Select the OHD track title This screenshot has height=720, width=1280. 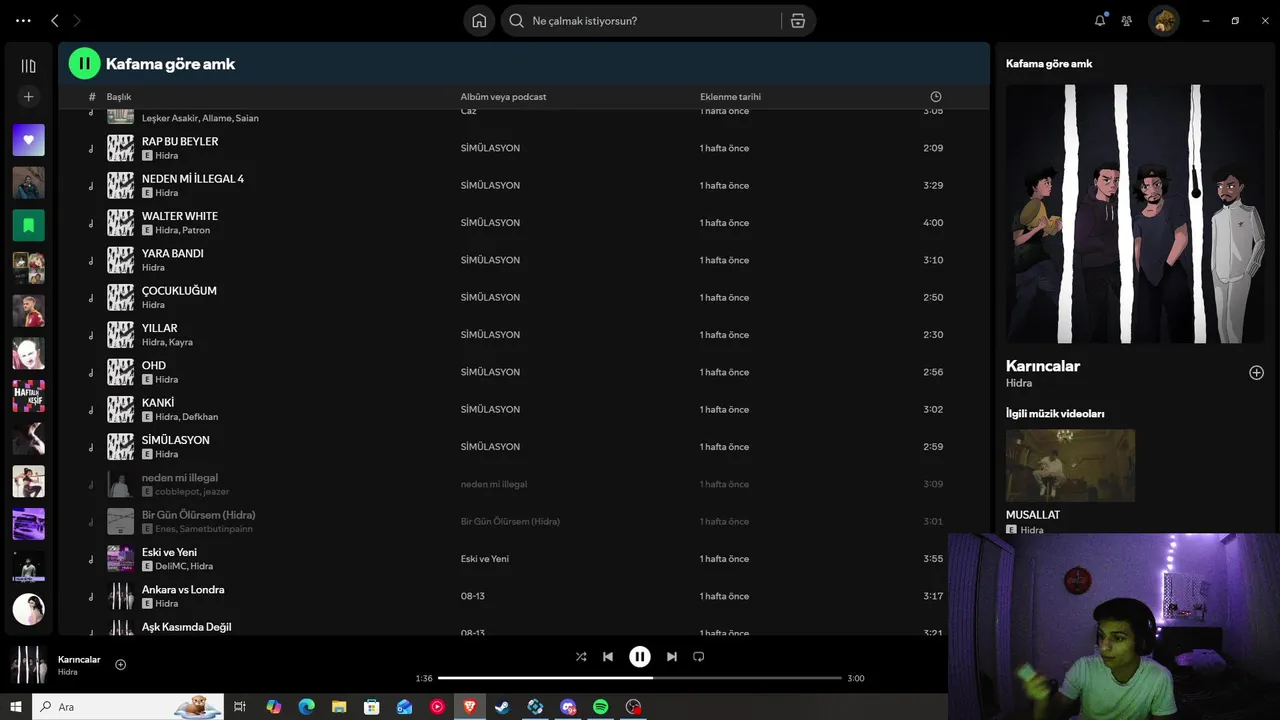pos(154,365)
